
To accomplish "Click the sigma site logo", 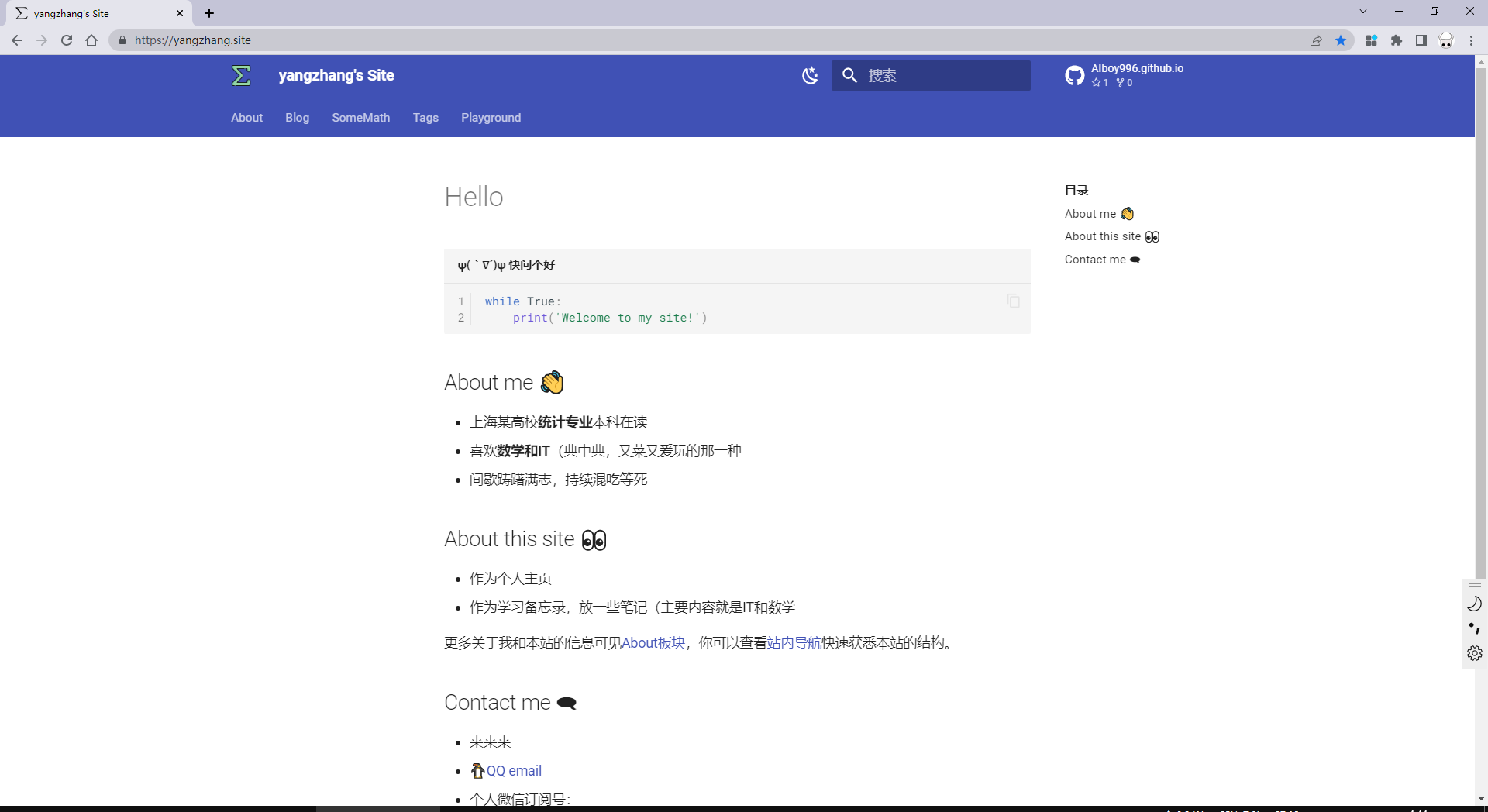I will (x=241, y=75).
